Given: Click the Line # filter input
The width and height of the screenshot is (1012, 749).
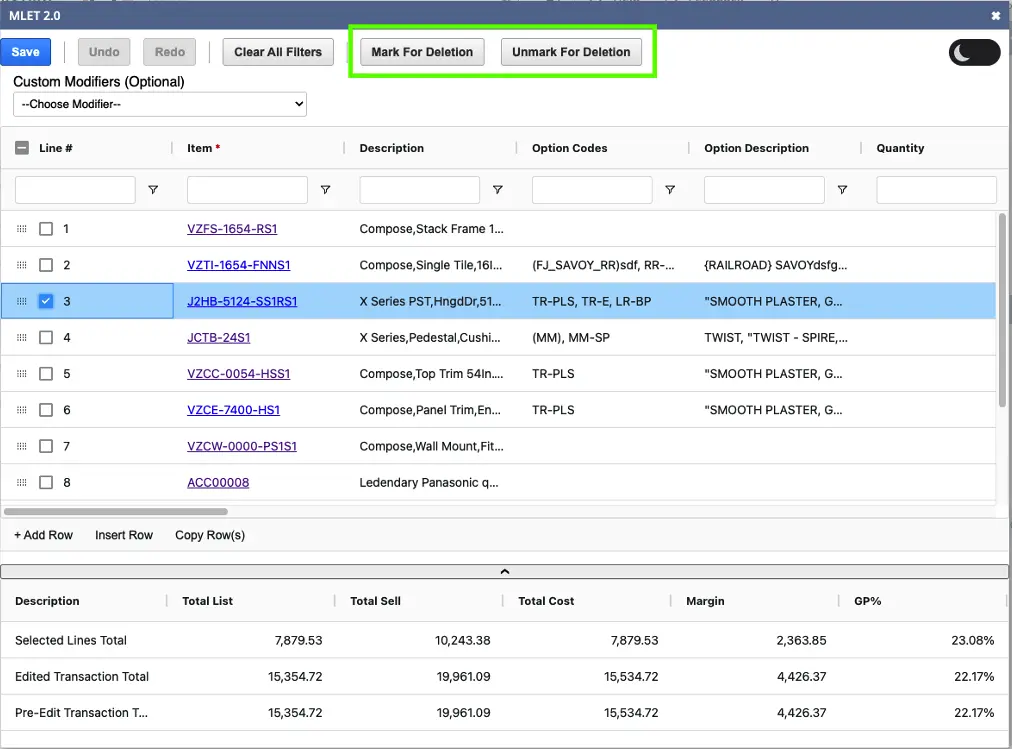Looking at the screenshot, I should [x=76, y=190].
